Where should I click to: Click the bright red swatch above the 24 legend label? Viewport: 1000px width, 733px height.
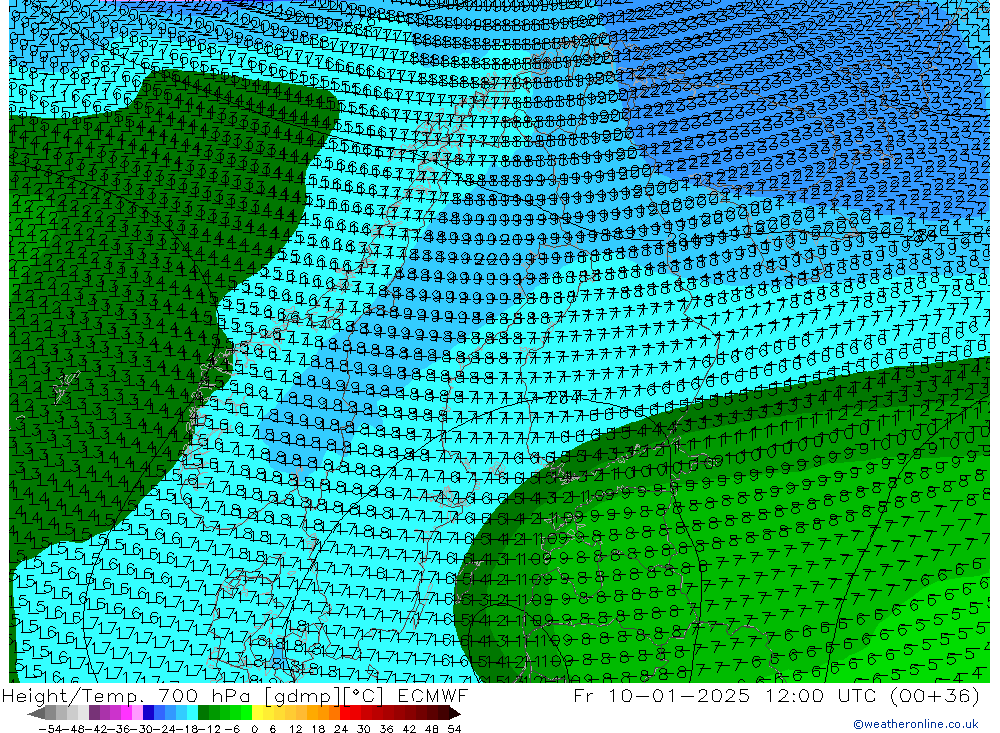345,713
